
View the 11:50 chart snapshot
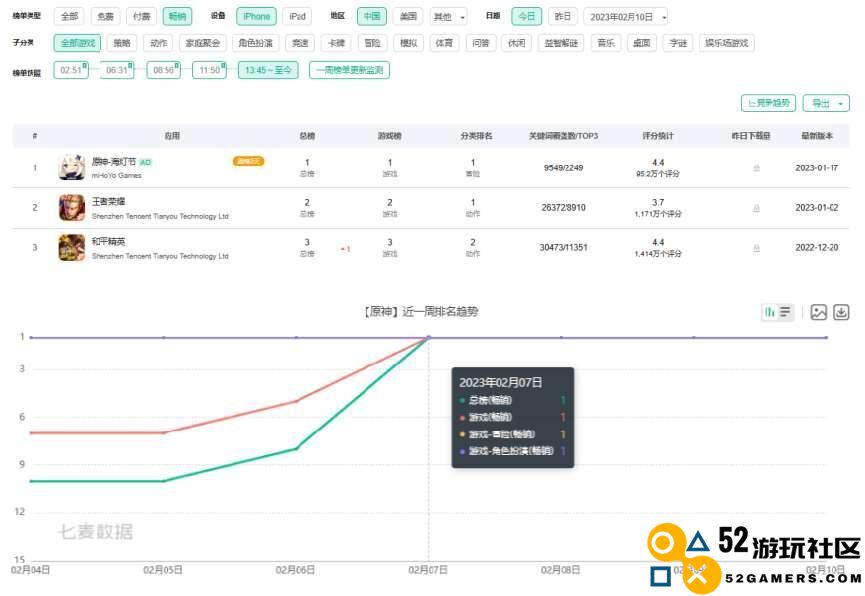click(x=210, y=70)
